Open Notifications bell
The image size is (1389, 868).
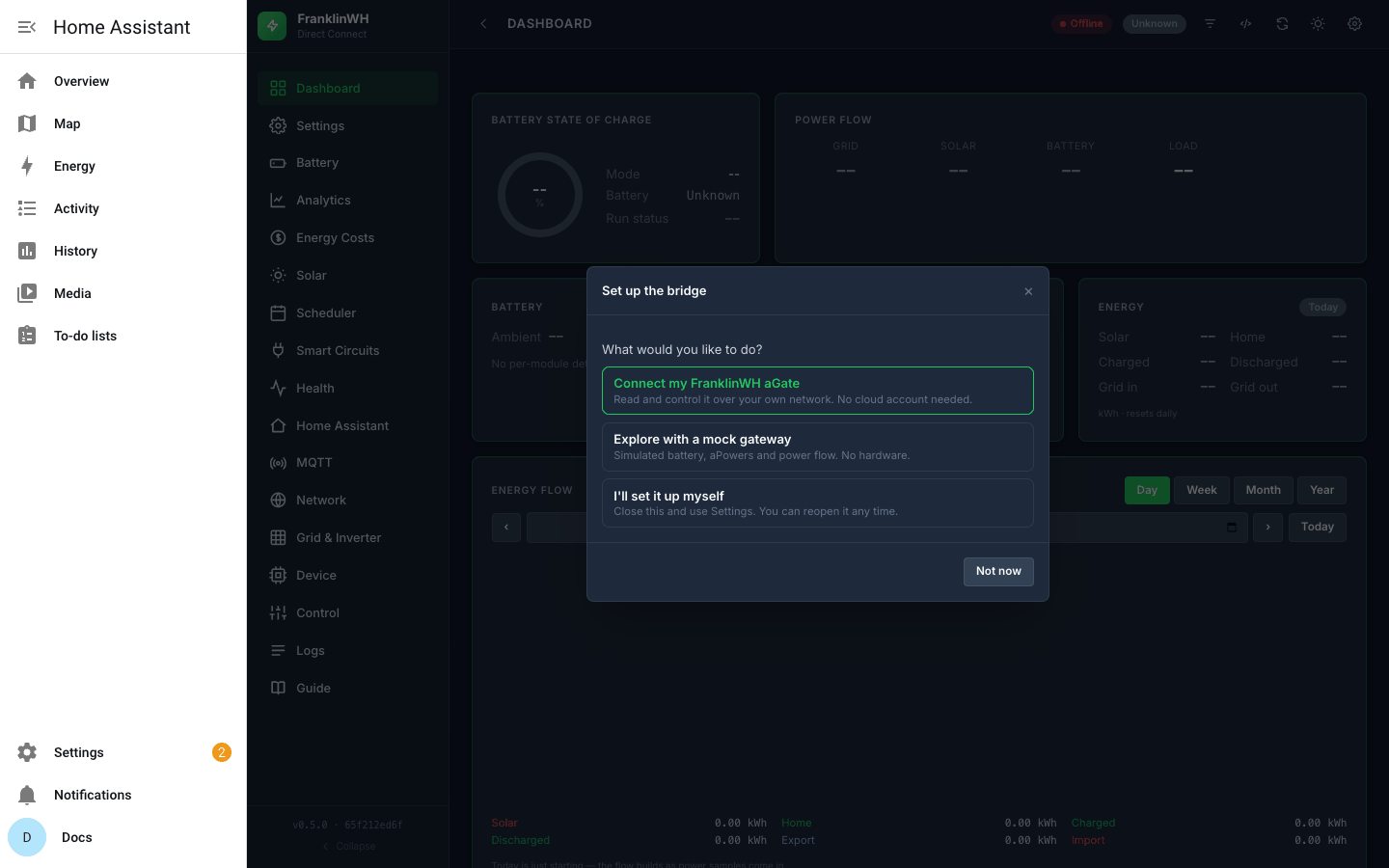point(123,795)
